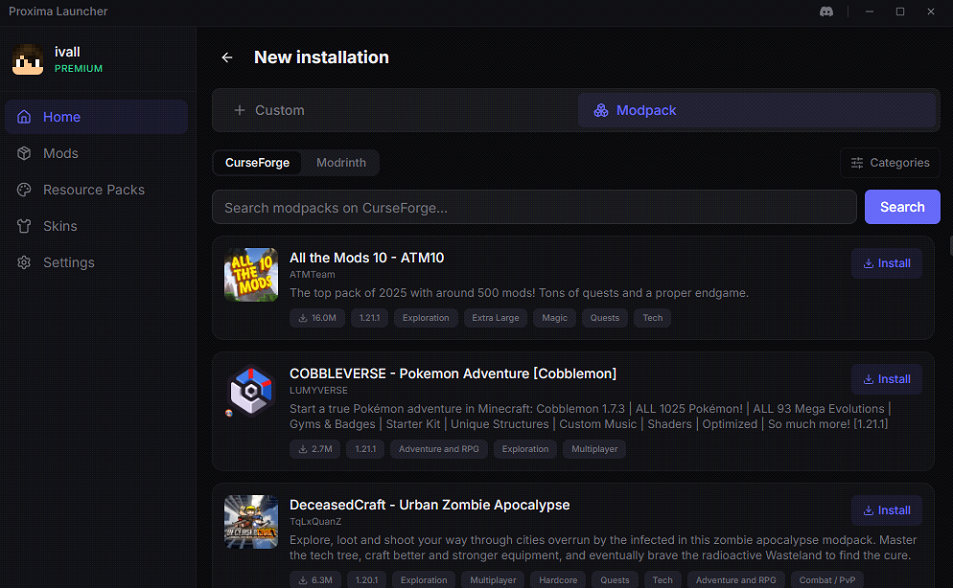This screenshot has height=588, width=953.
Task: Focus the modpack search field
Action: 534,207
